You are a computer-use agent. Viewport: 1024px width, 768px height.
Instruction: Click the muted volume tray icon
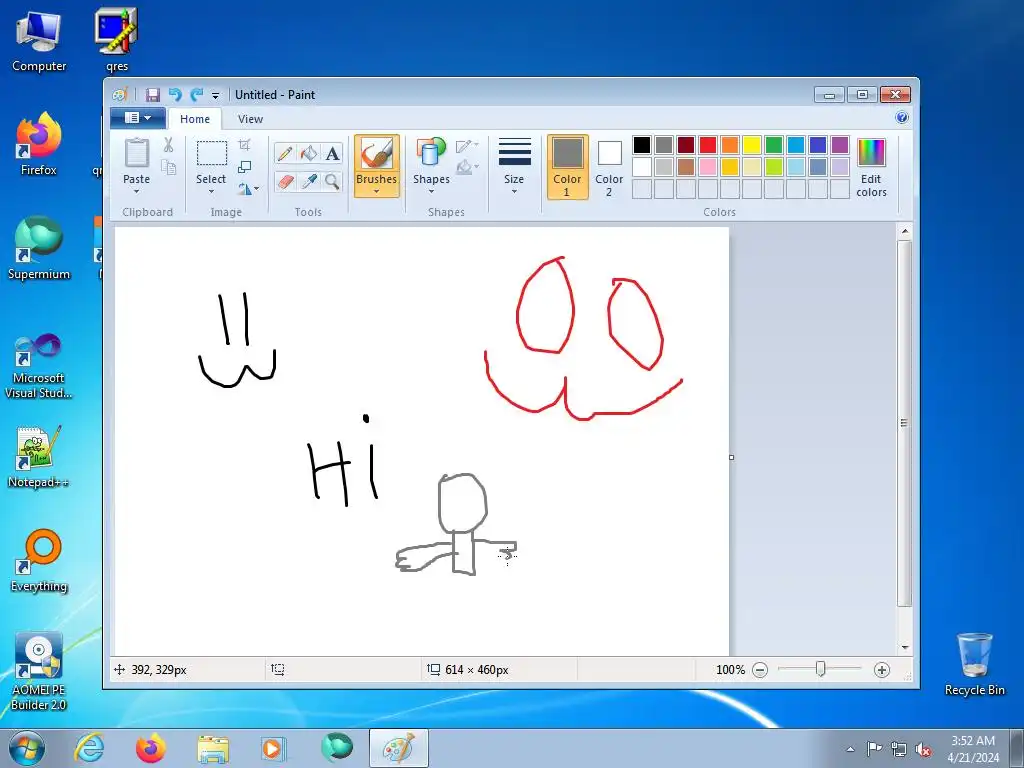click(923, 749)
